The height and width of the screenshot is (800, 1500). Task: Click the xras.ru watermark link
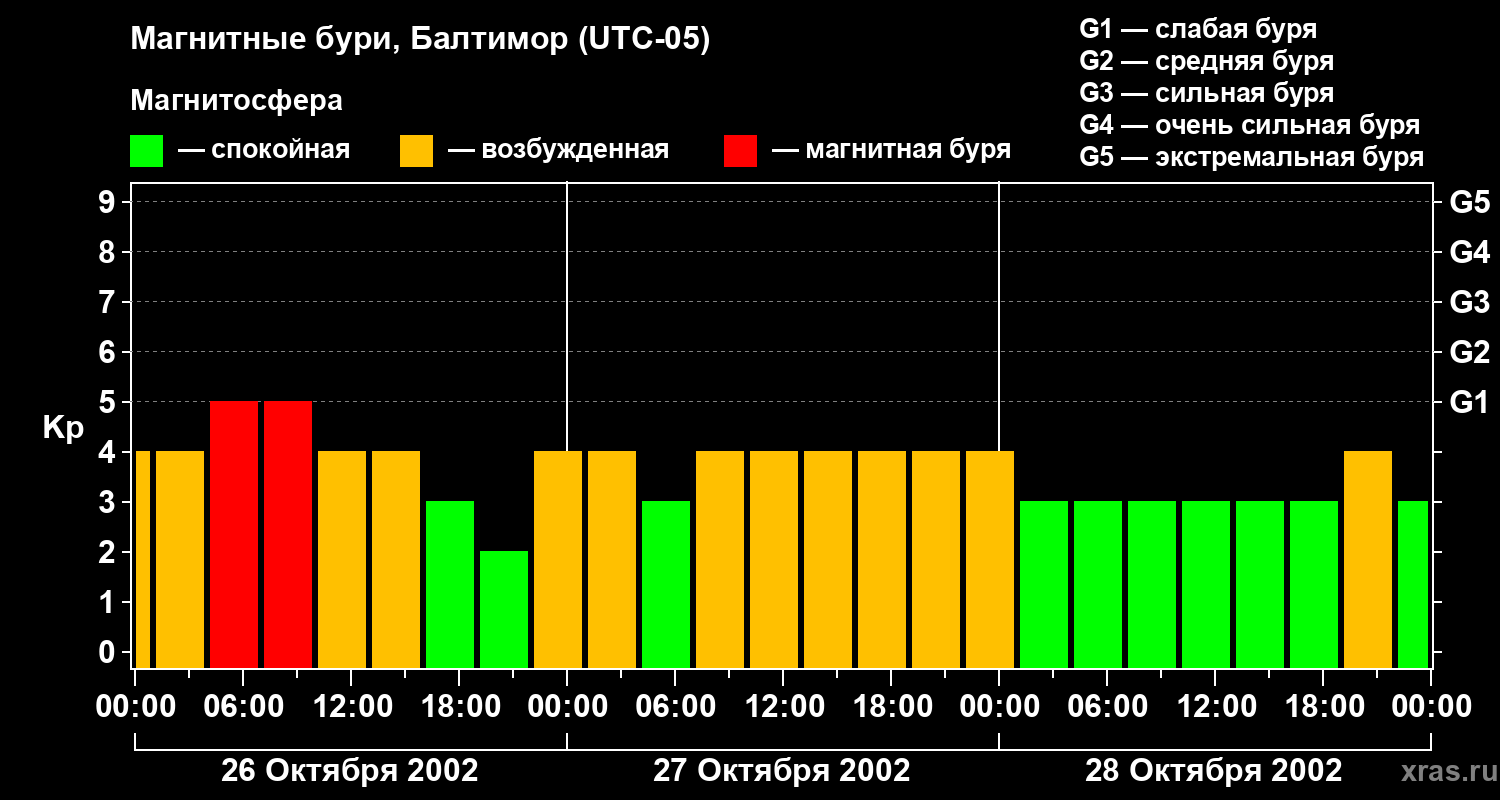[x=1444, y=771]
